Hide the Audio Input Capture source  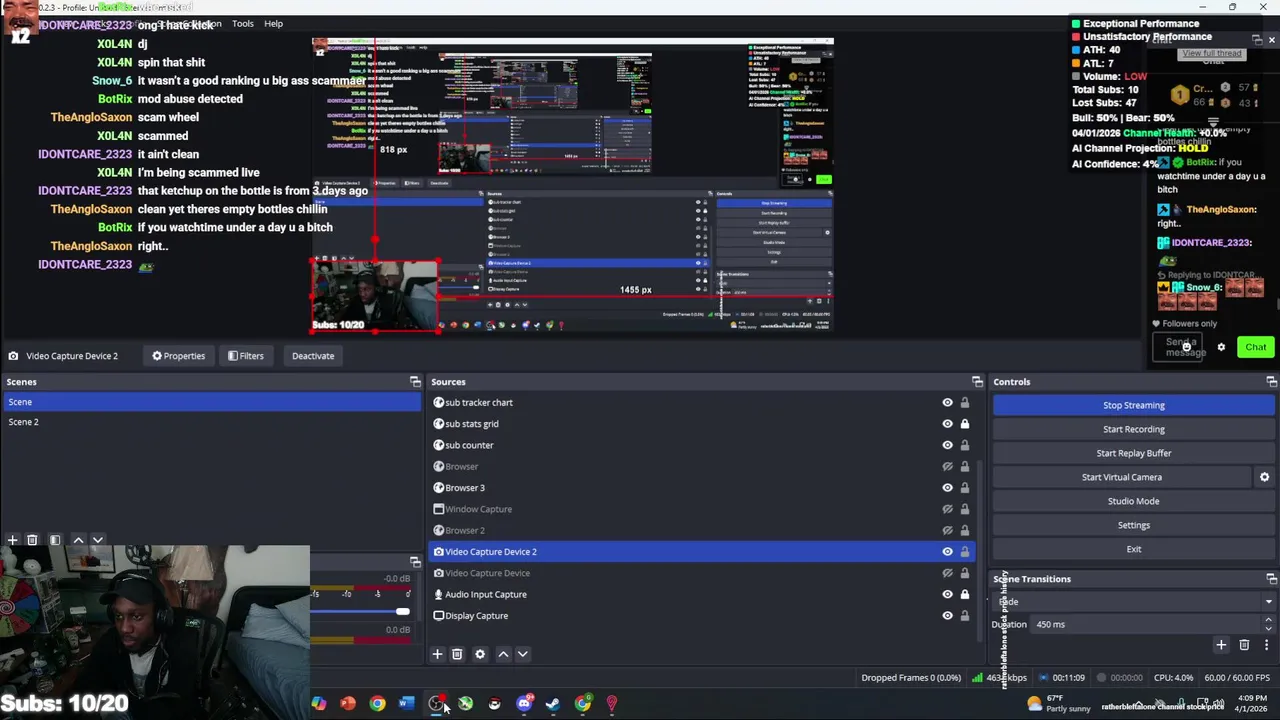click(x=947, y=594)
